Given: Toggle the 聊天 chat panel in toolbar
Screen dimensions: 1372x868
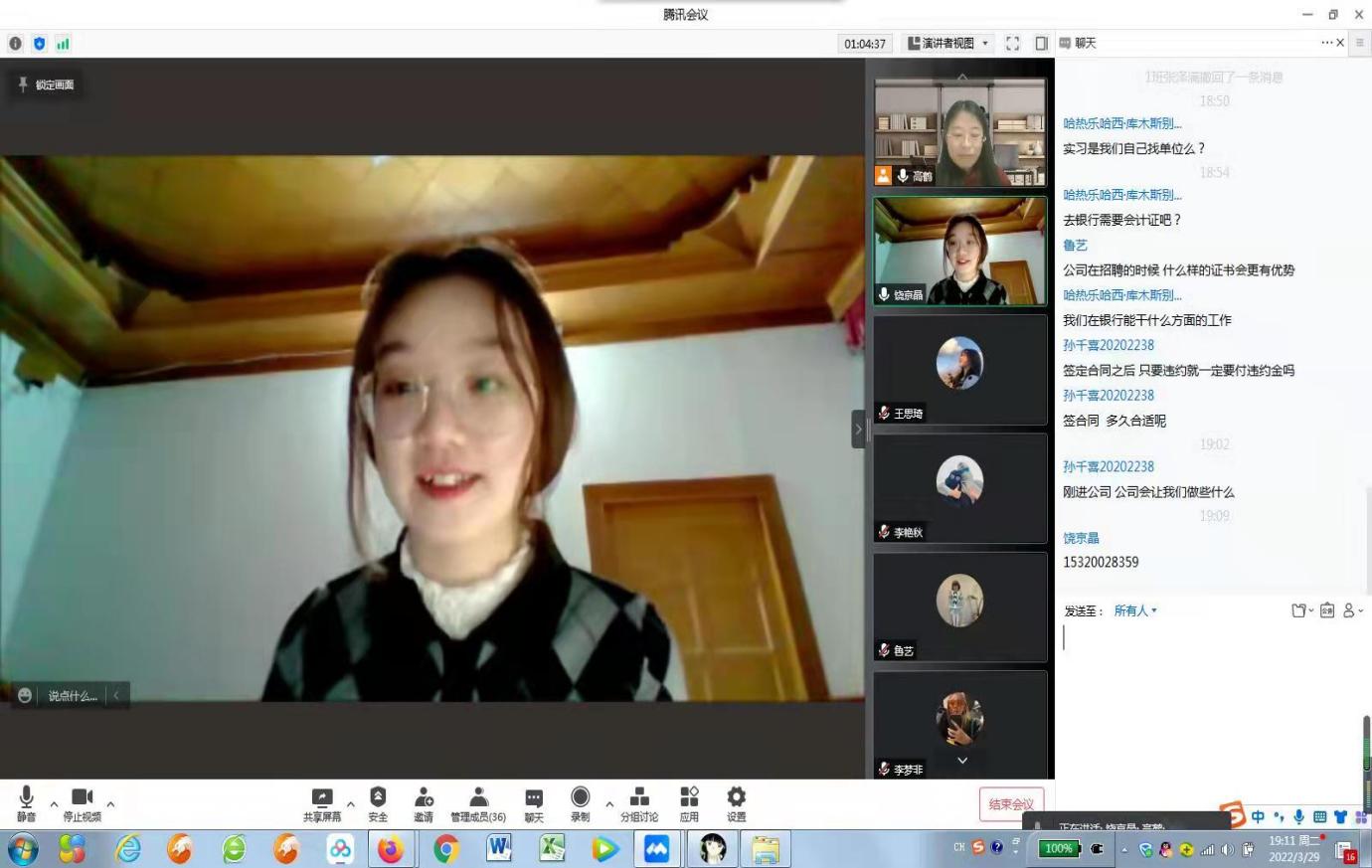Looking at the screenshot, I should point(534,803).
